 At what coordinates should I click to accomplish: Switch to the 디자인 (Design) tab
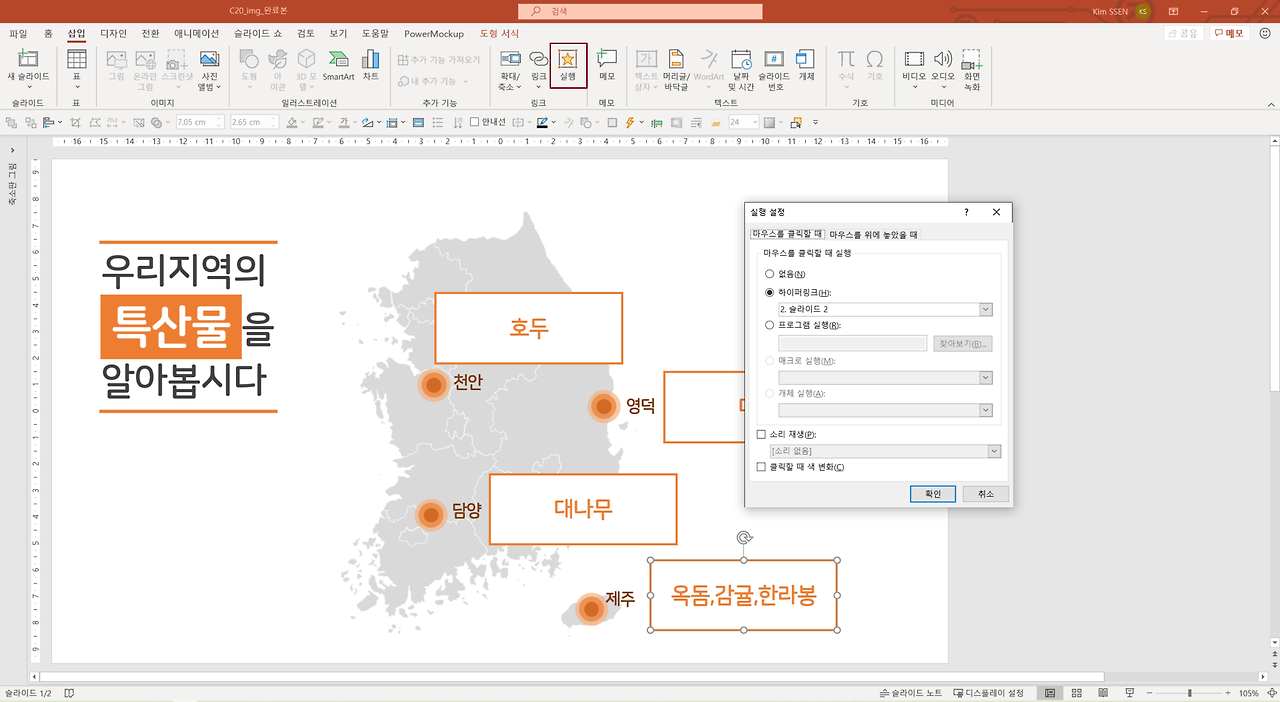113,33
